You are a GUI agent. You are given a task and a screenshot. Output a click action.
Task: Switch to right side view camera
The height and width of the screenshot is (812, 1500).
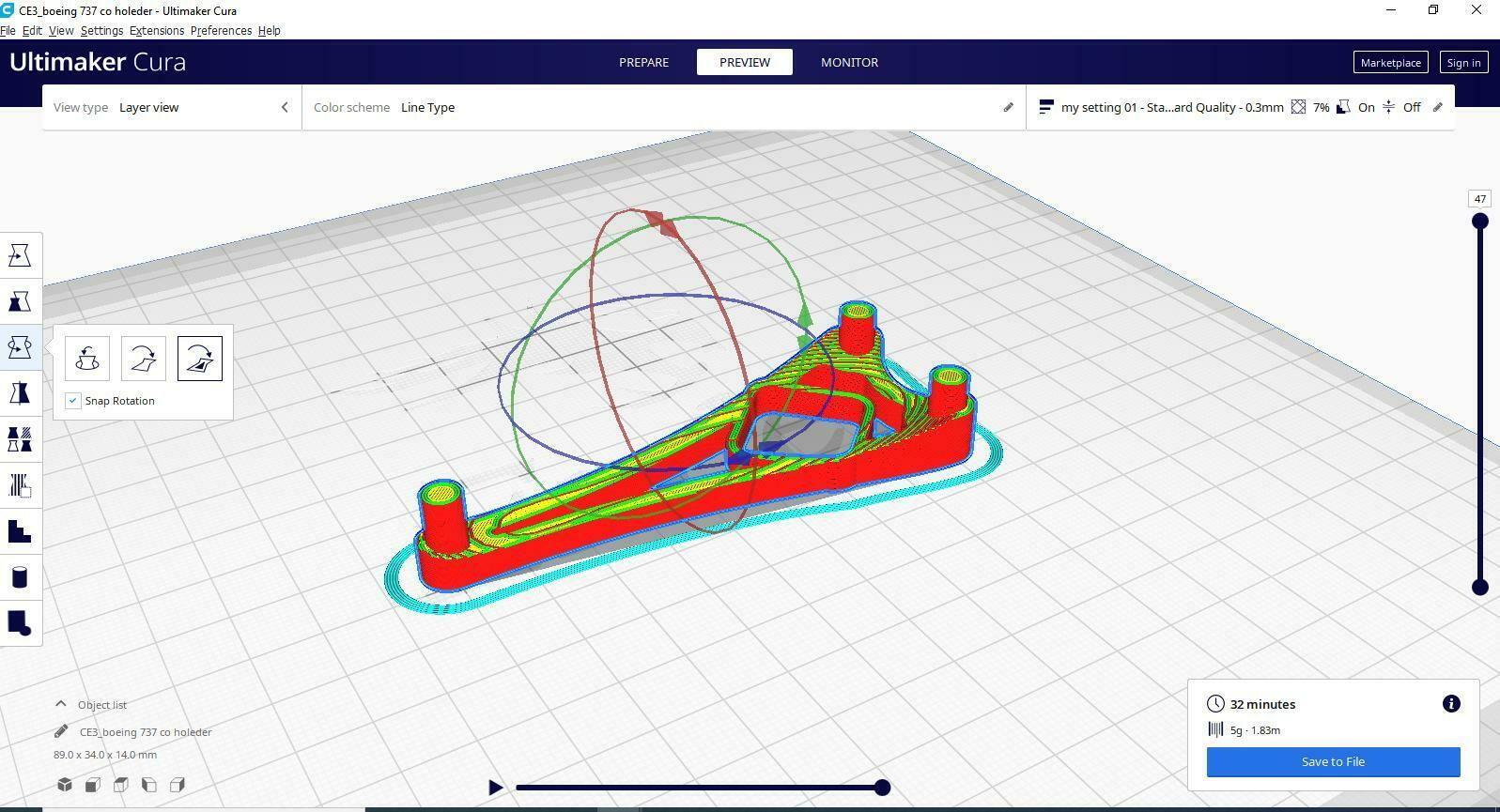point(177,785)
